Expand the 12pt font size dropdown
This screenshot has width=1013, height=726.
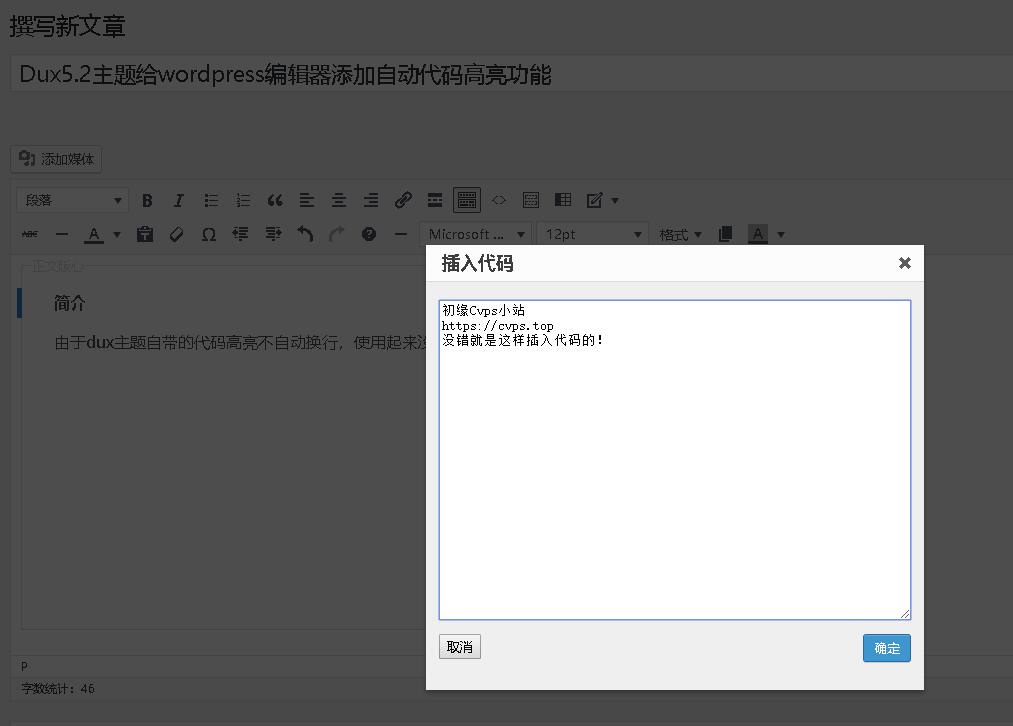(592, 234)
